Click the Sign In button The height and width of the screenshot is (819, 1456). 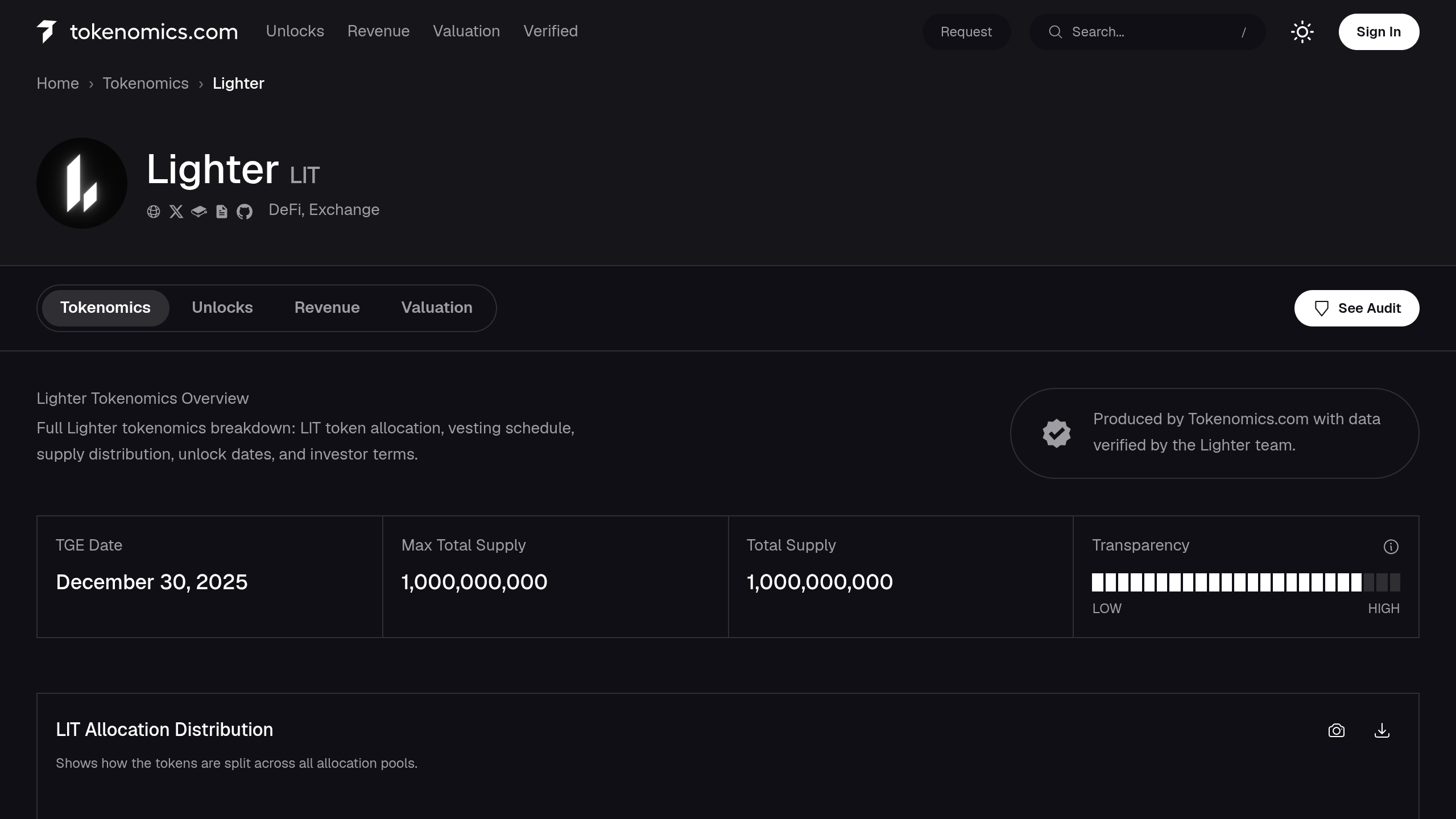[1379, 32]
